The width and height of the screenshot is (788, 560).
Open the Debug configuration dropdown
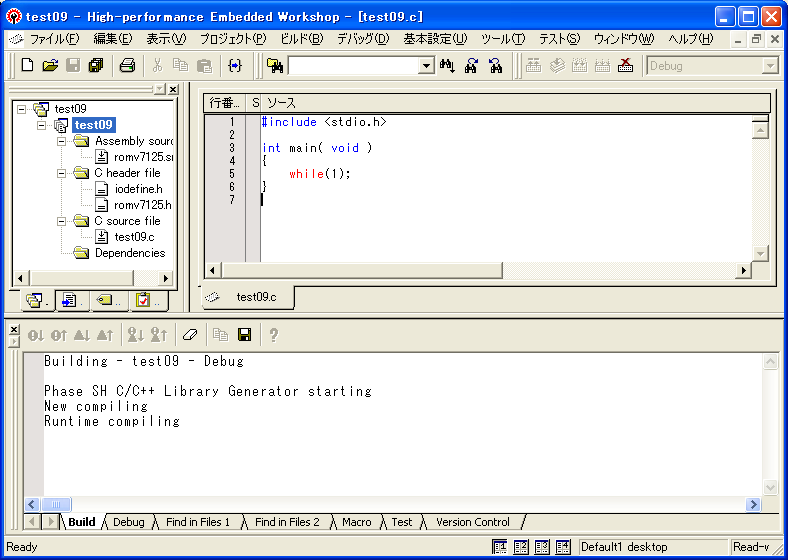[x=769, y=66]
